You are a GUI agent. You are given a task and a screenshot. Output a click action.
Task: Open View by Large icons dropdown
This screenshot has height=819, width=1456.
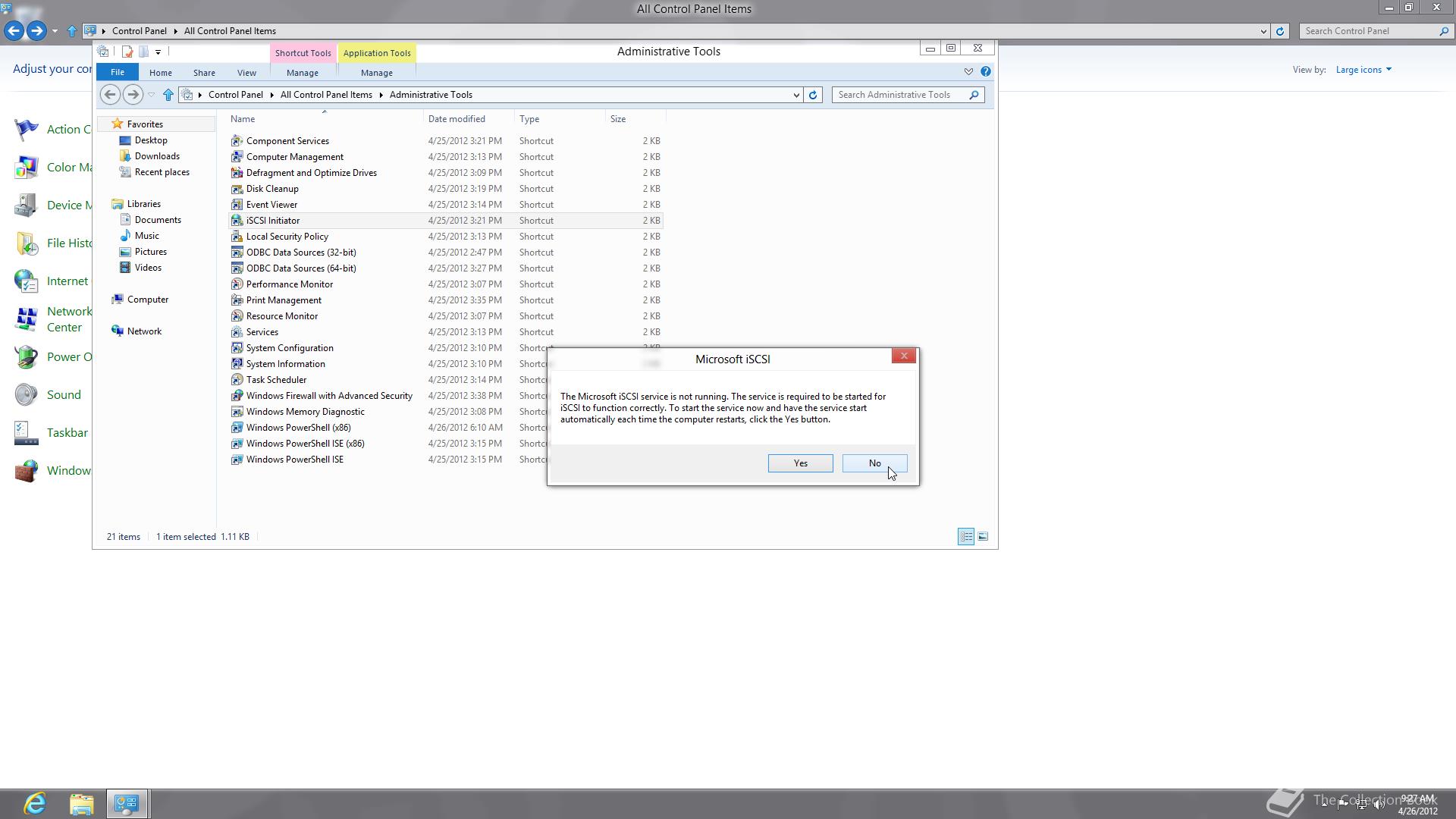pos(1363,70)
